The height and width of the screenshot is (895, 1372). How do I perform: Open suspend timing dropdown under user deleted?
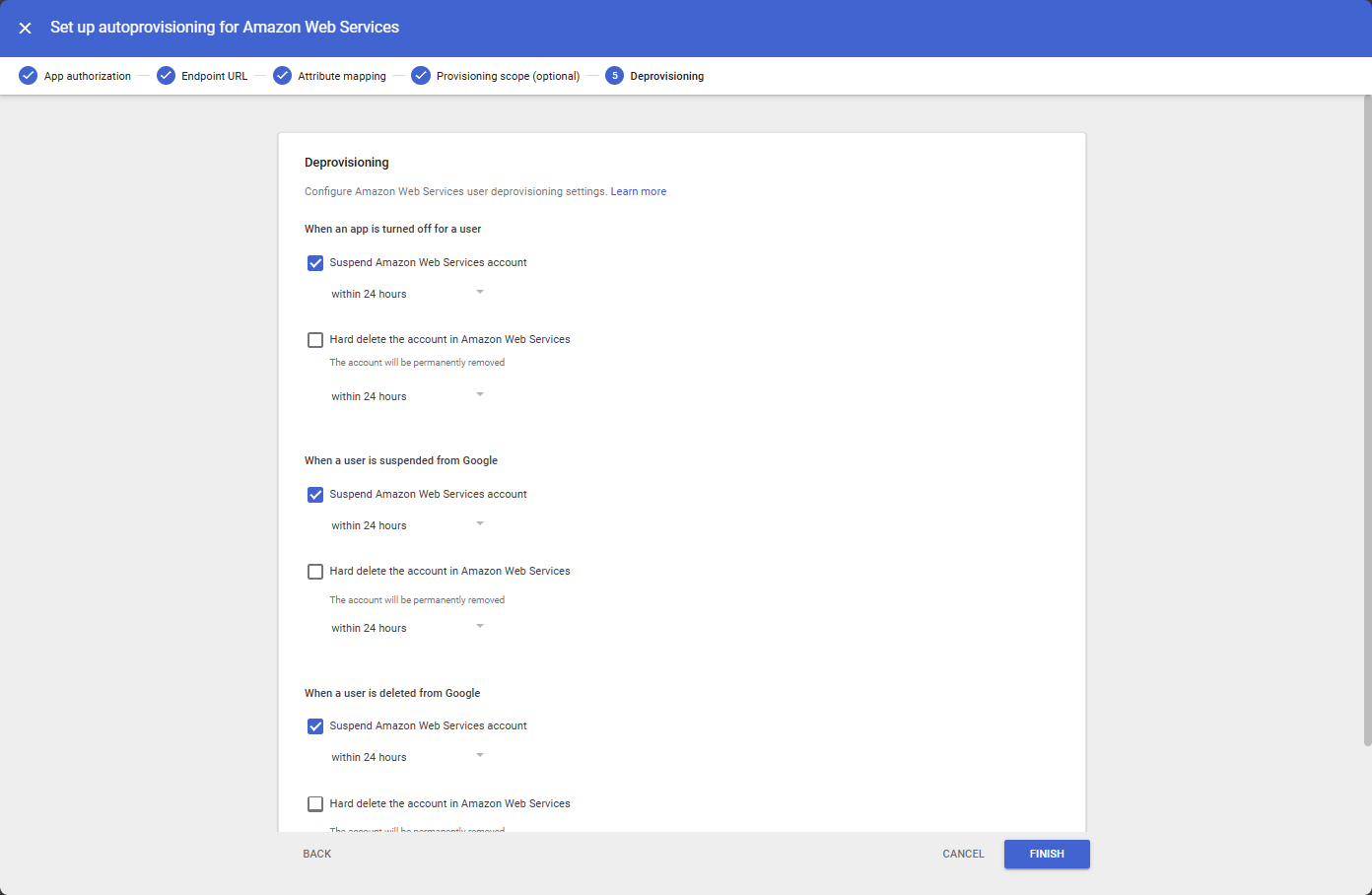point(407,757)
